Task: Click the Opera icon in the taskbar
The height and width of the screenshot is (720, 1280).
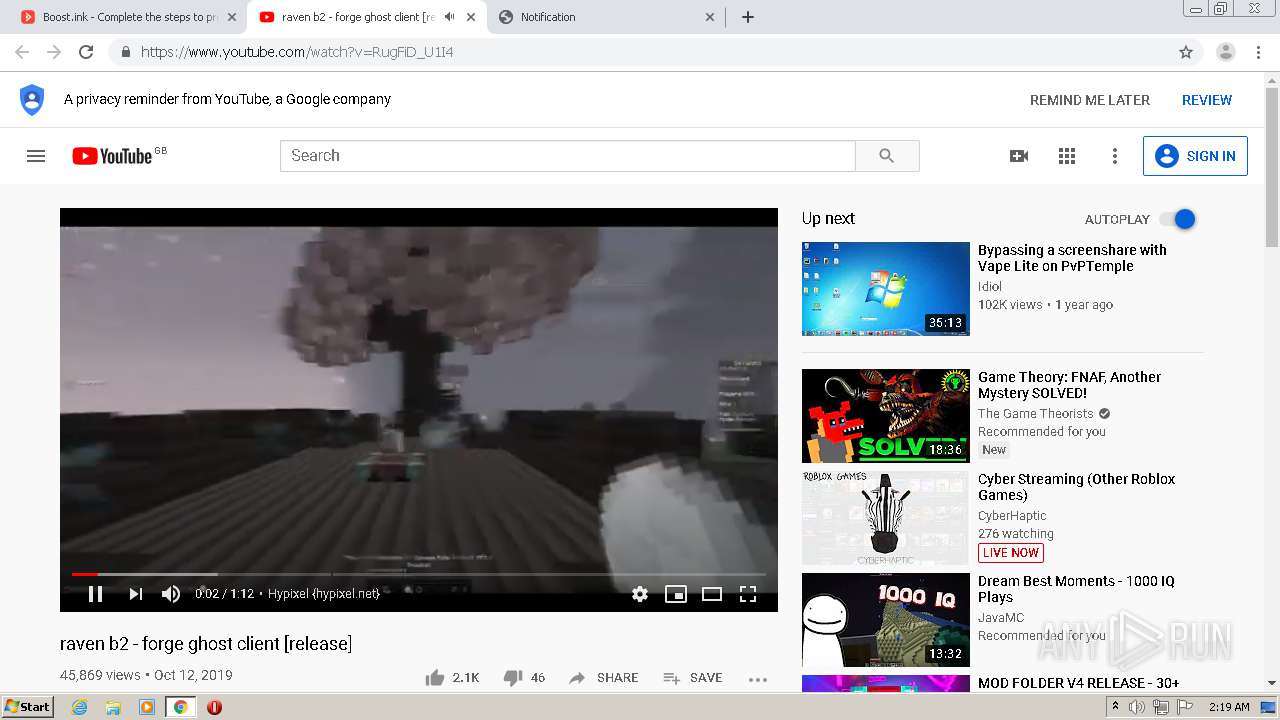Action: click(214, 707)
